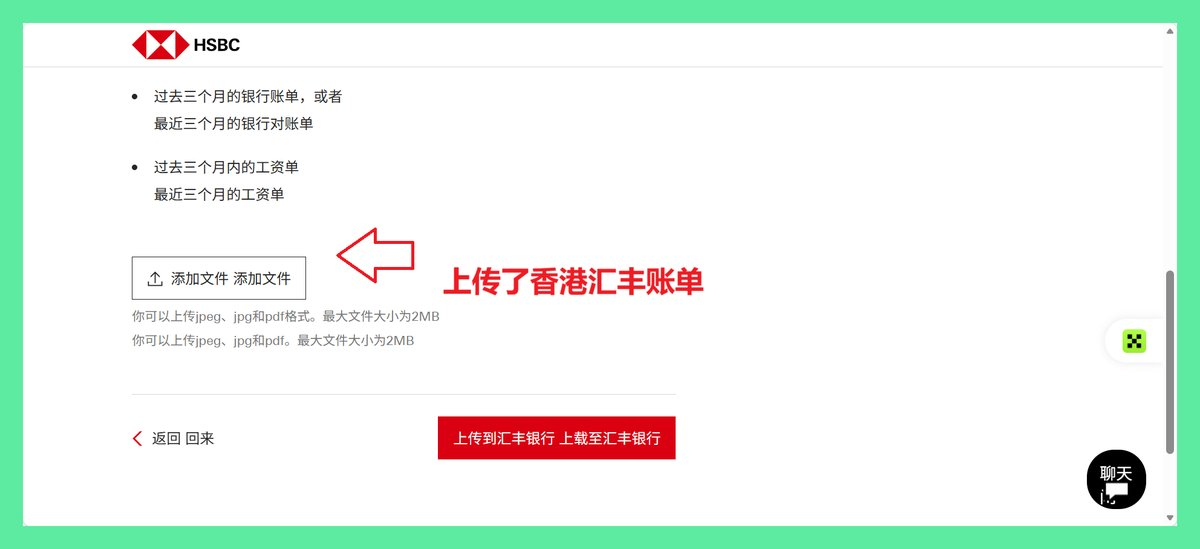Click the scrollbar track above the thumb

[x=1170, y=153]
